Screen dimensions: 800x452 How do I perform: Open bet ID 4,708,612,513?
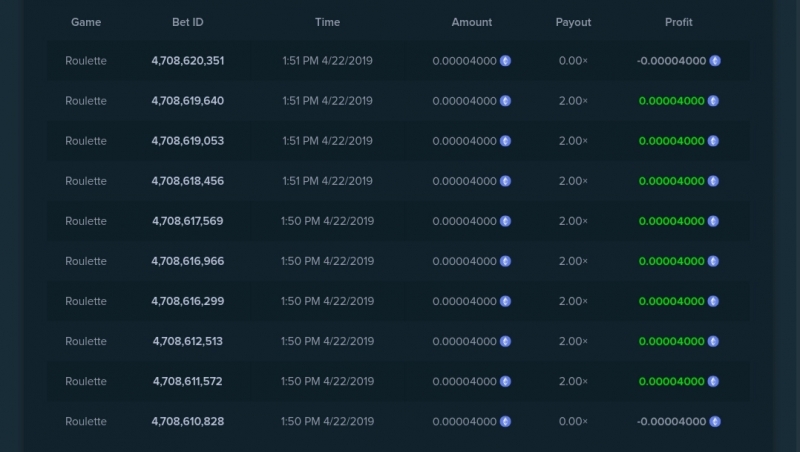(188, 341)
